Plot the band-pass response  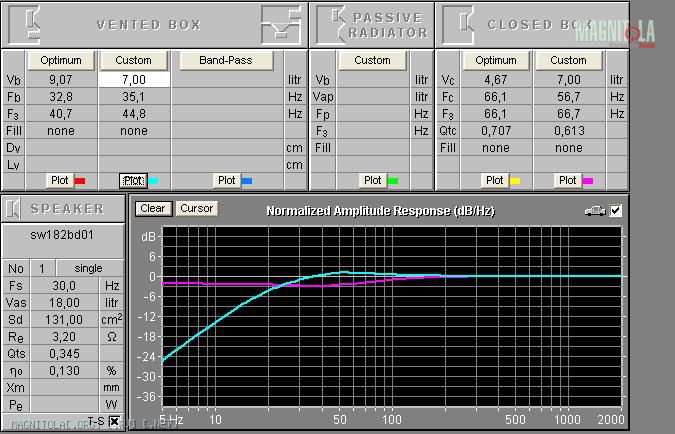[226, 180]
